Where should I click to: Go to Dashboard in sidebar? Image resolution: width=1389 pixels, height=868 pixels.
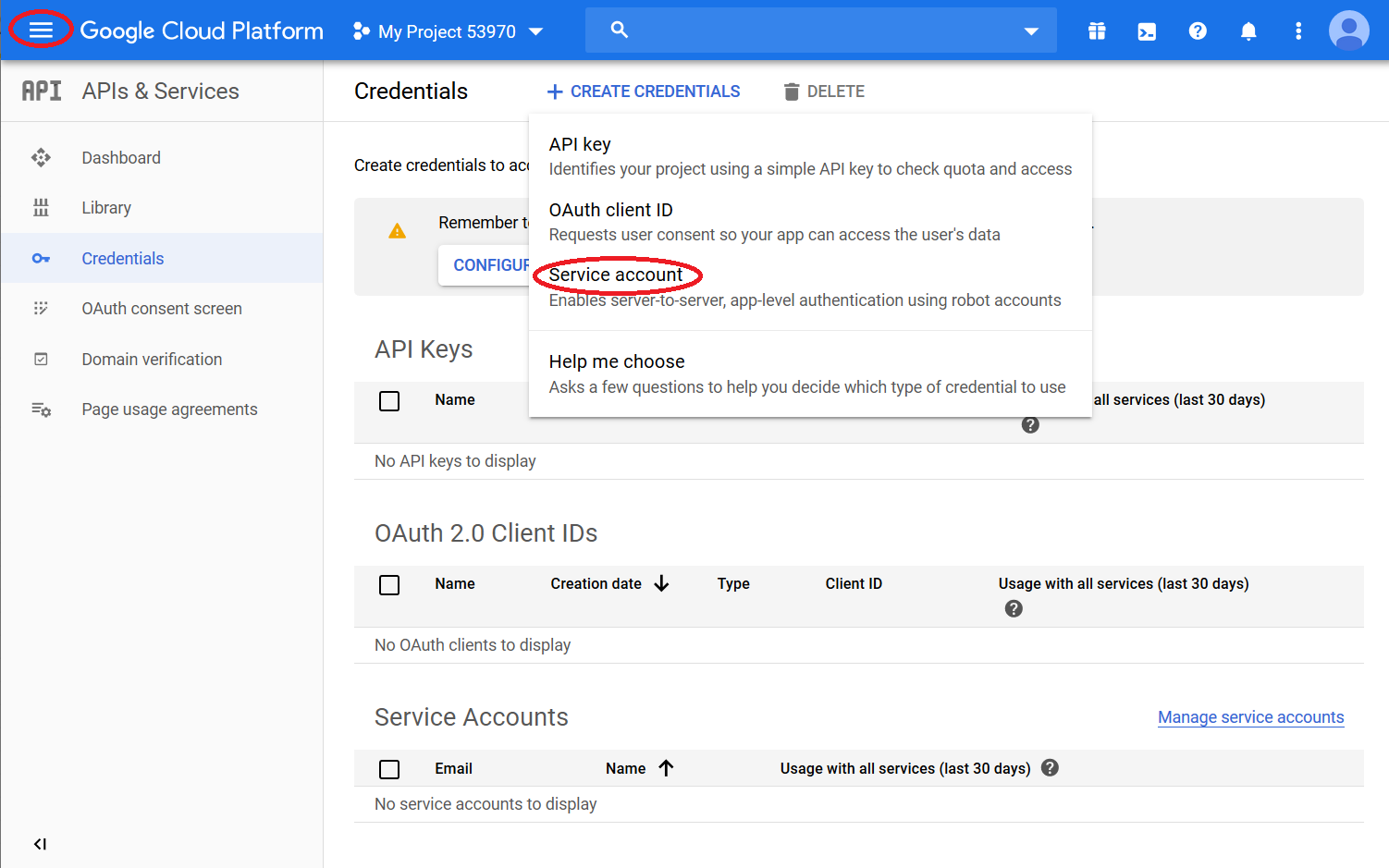pos(121,158)
